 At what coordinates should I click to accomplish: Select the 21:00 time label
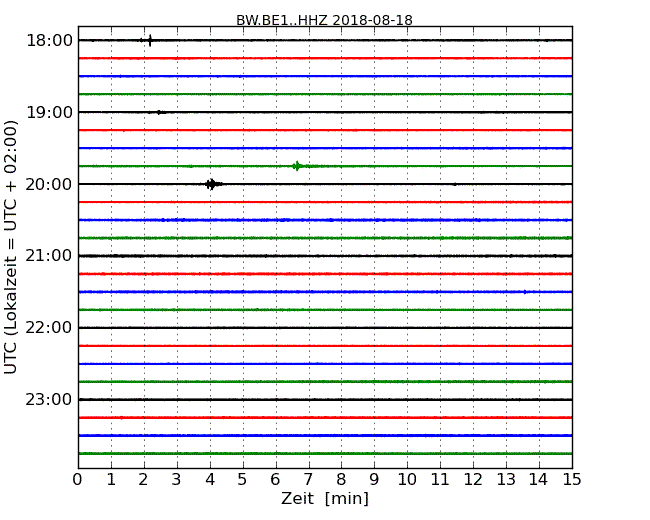(49, 256)
